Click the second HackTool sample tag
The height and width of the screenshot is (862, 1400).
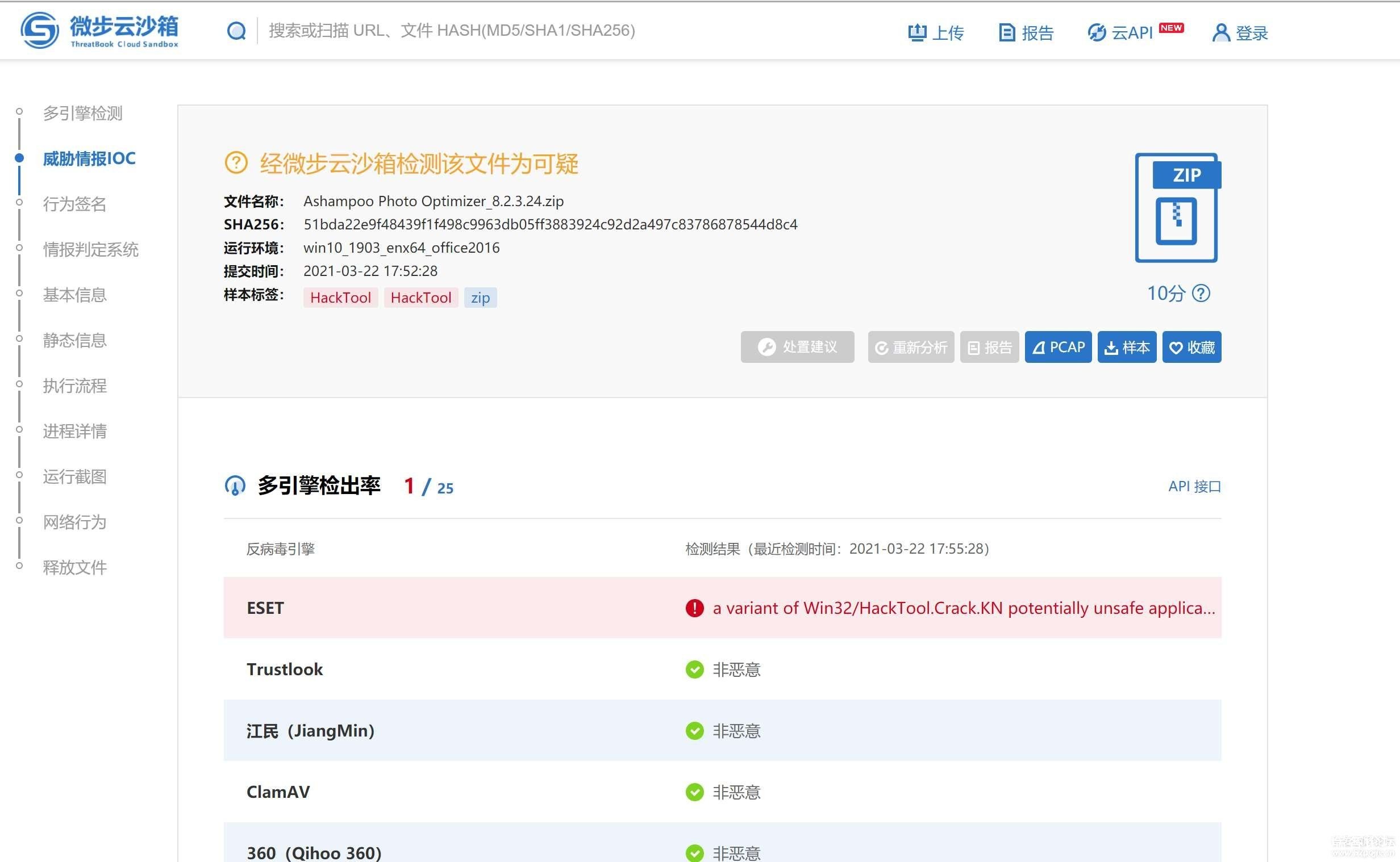(x=421, y=298)
